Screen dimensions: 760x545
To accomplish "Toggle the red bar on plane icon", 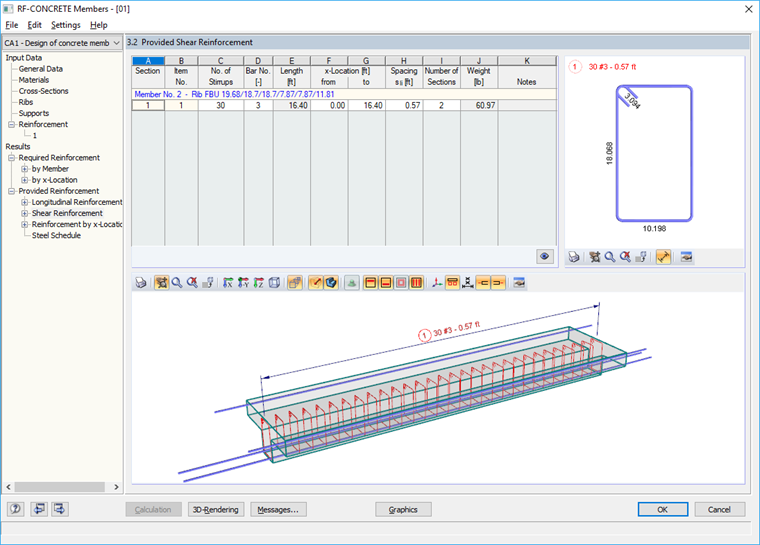I will (316, 283).
